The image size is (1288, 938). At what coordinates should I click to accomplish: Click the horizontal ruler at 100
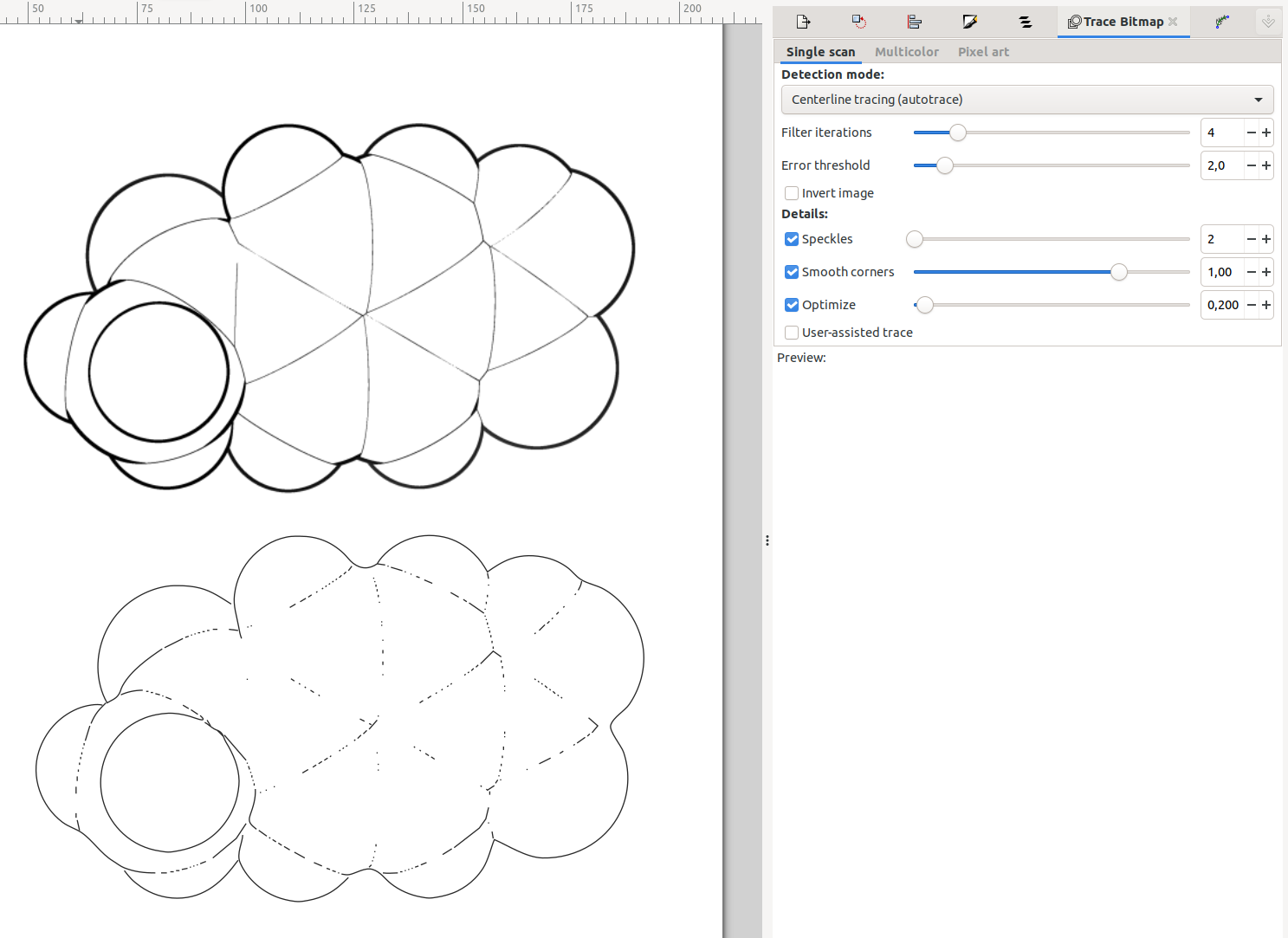pyautogui.click(x=257, y=9)
